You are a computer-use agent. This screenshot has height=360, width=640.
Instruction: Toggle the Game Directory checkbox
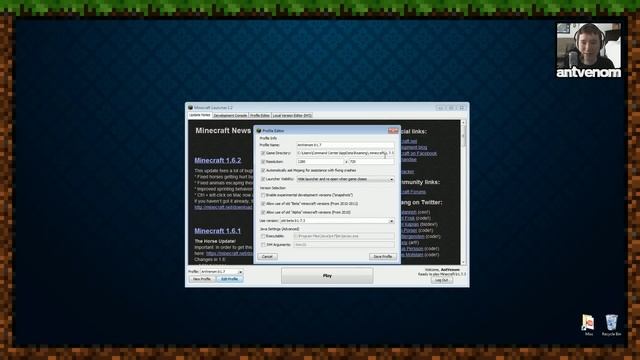point(263,153)
